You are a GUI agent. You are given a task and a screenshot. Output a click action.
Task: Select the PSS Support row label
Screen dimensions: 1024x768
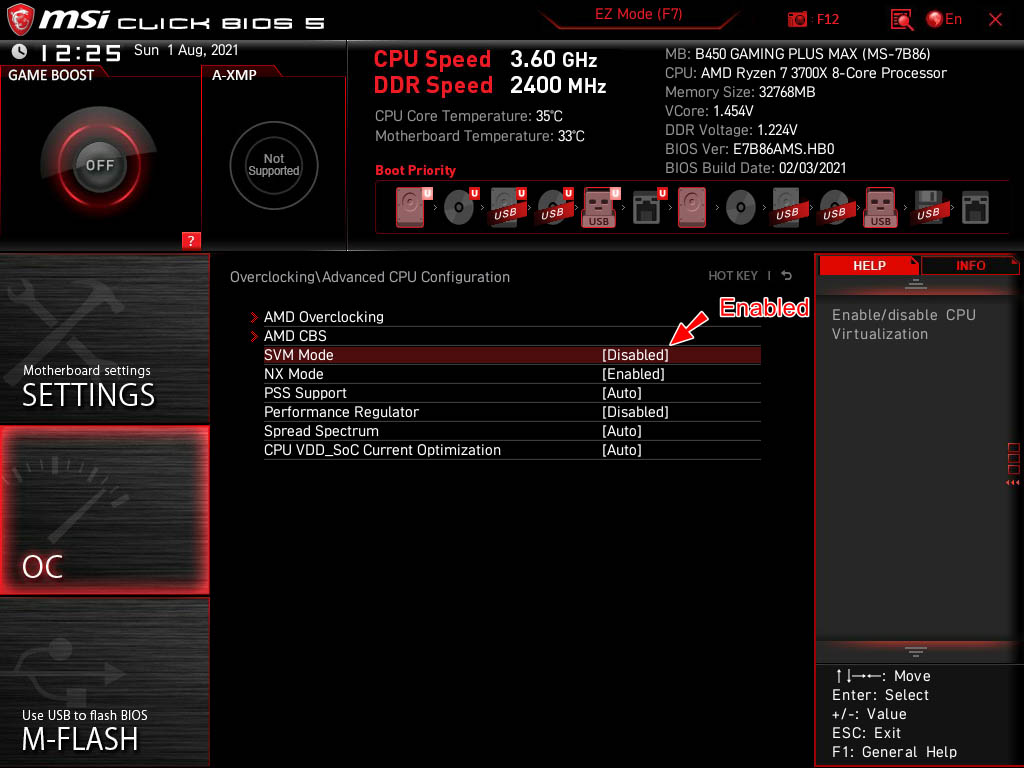(305, 392)
